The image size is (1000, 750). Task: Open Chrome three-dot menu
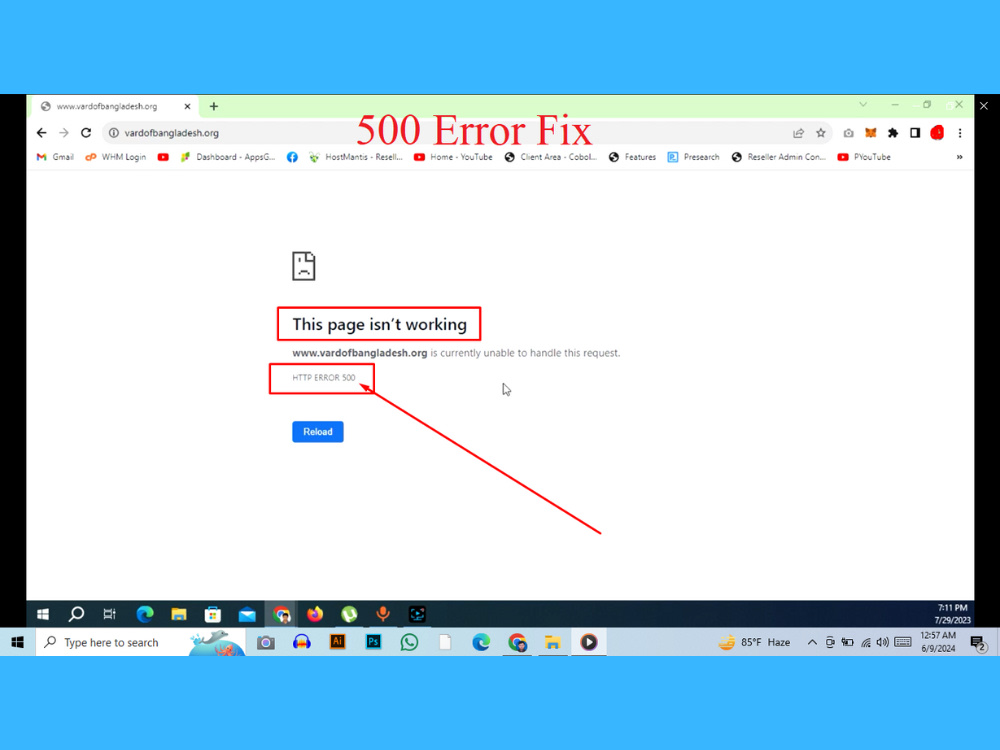pyautogui.click(x=960, y=133)
